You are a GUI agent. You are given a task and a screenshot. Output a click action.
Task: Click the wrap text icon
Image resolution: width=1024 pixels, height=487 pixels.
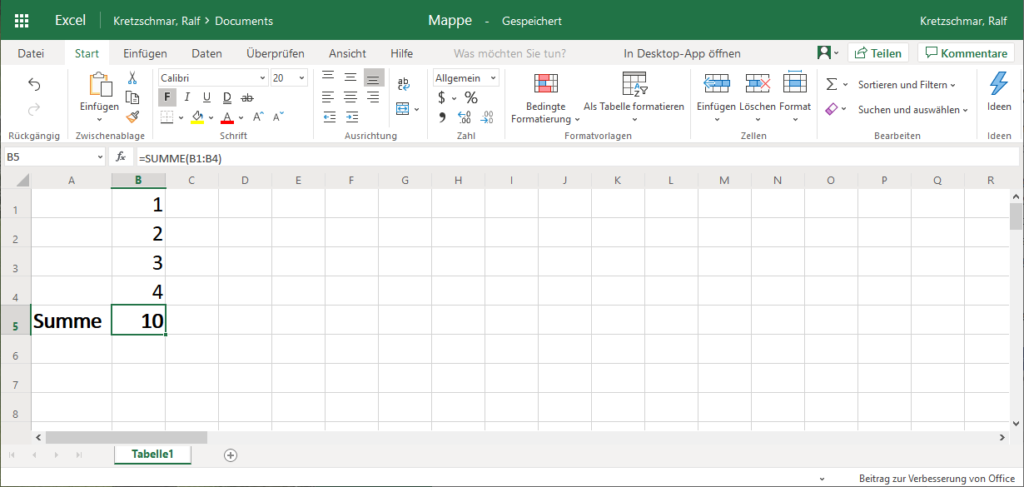(403, 85)
